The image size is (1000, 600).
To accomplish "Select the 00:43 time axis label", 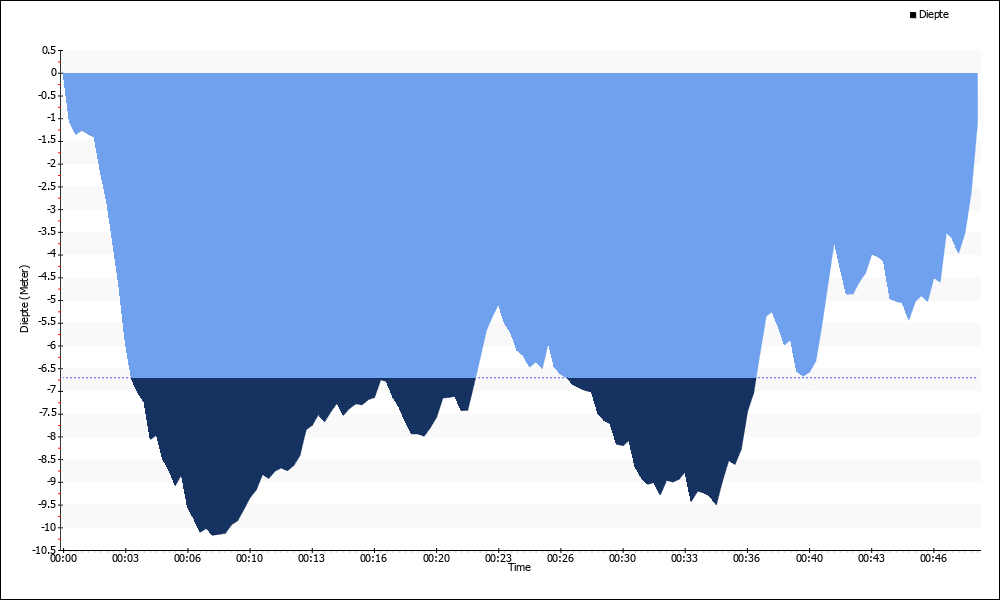I will tap(871, 559).
